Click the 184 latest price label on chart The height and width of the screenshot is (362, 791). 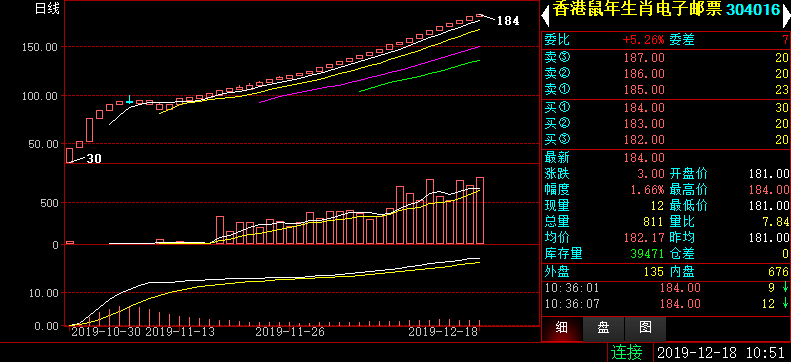[508, 21]
